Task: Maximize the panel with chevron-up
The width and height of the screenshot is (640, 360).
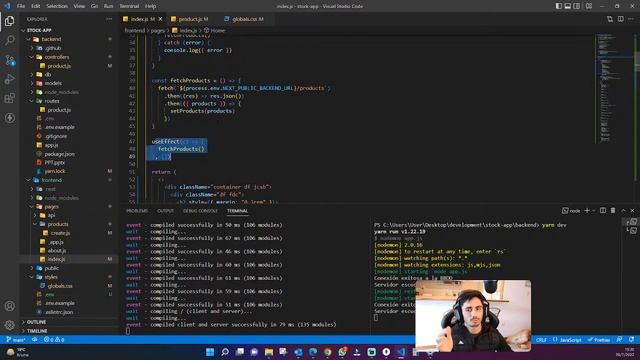Action: pyautogui.click(x=623, y=211)
